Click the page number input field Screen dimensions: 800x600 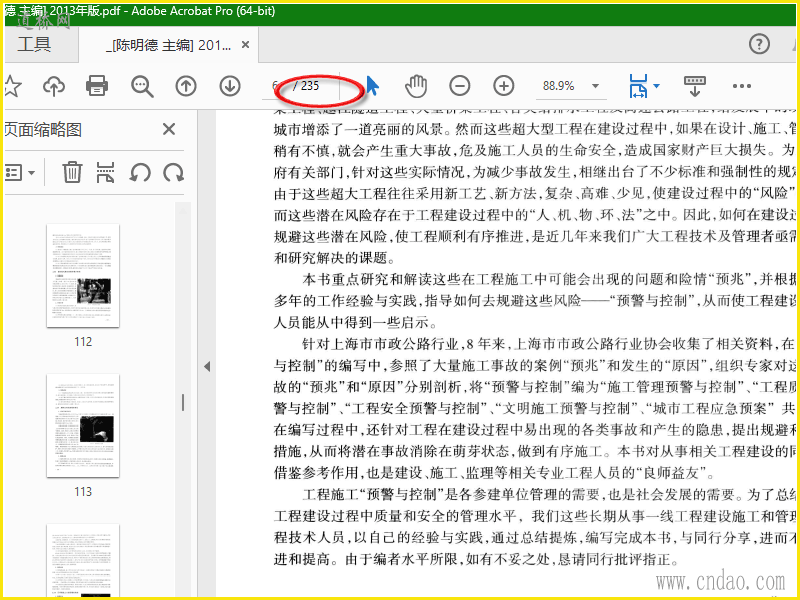pyautogui.click(x=276, y=86)
